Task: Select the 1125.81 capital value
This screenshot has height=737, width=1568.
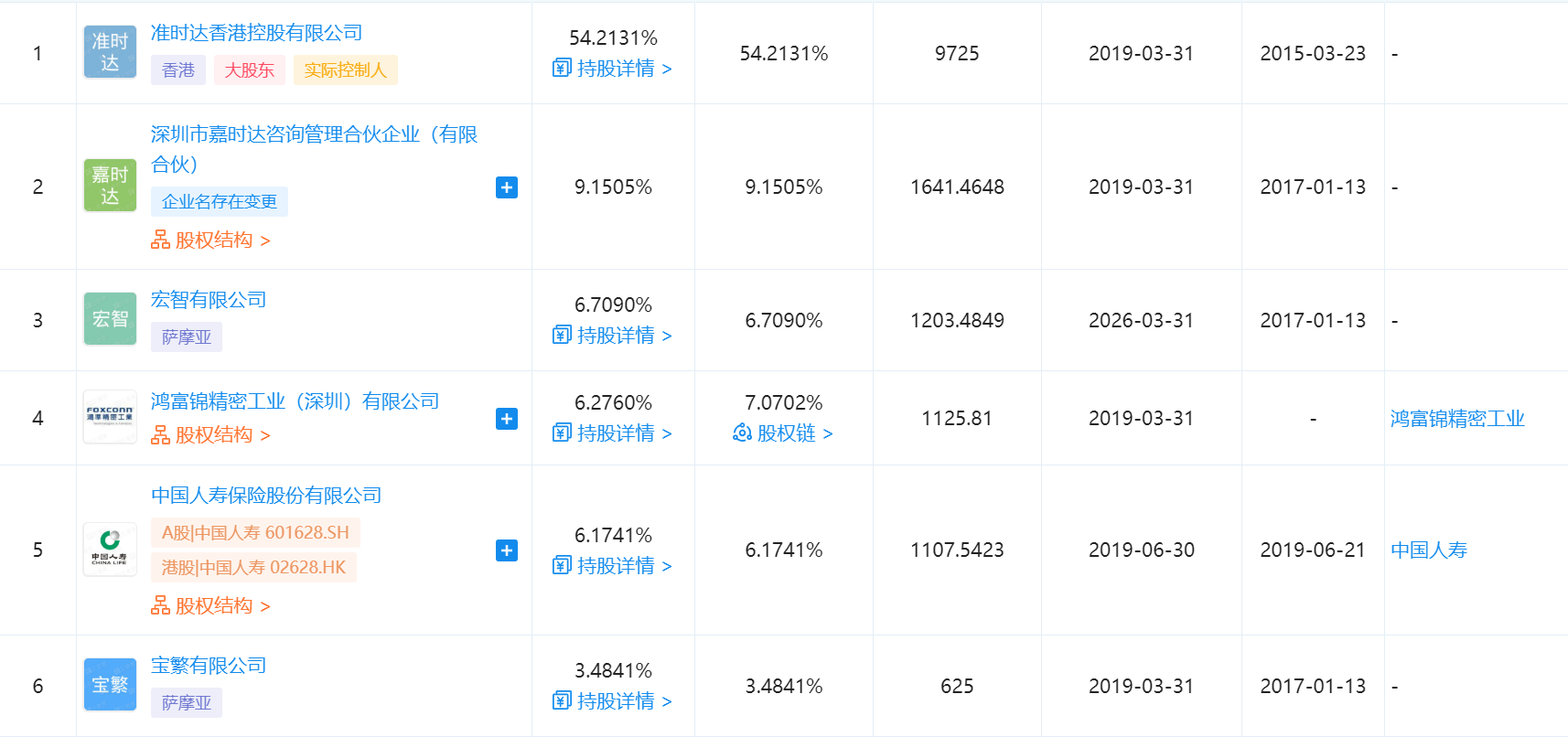Action: [957, 419]
